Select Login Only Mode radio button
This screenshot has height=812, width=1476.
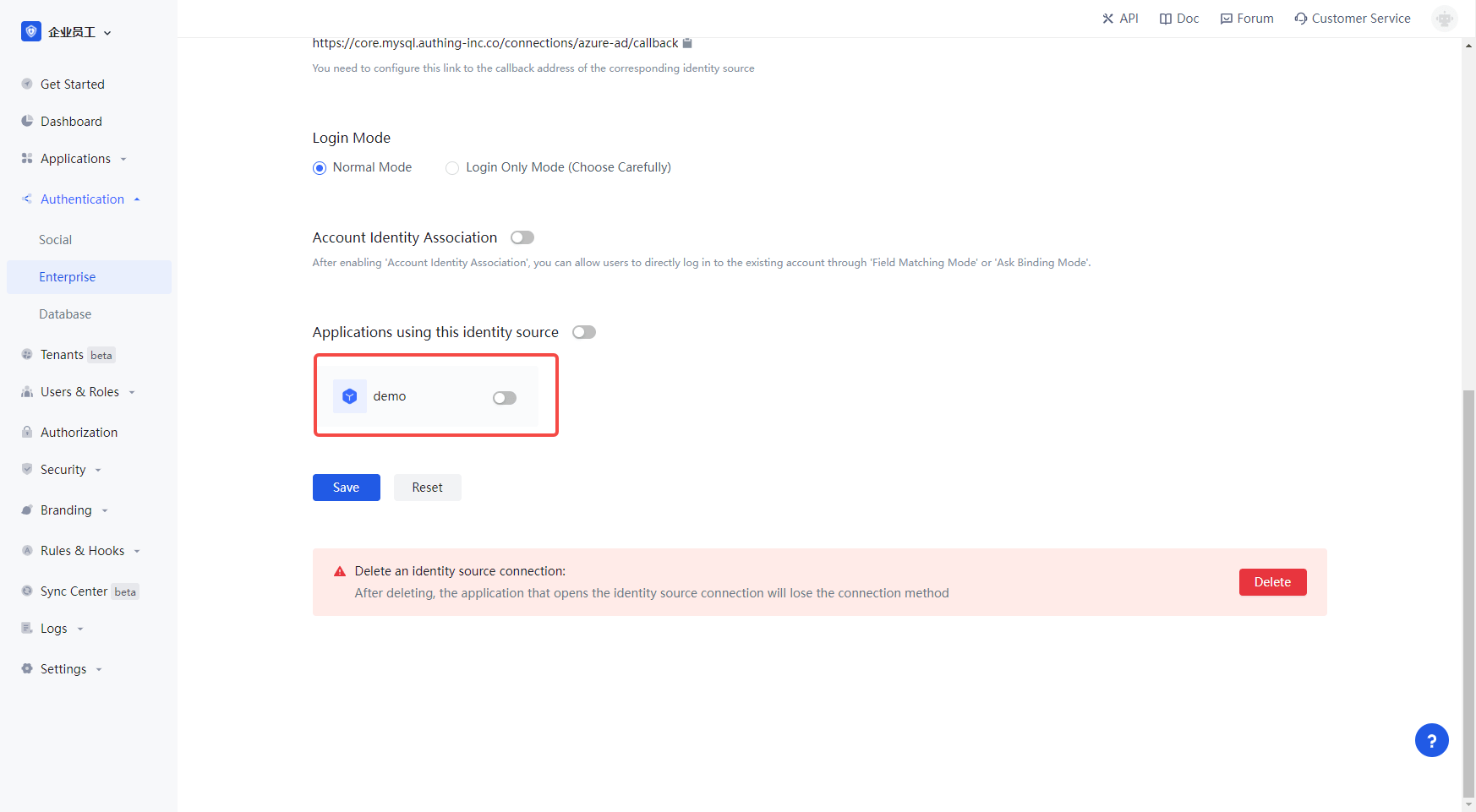tap(452, 168)
